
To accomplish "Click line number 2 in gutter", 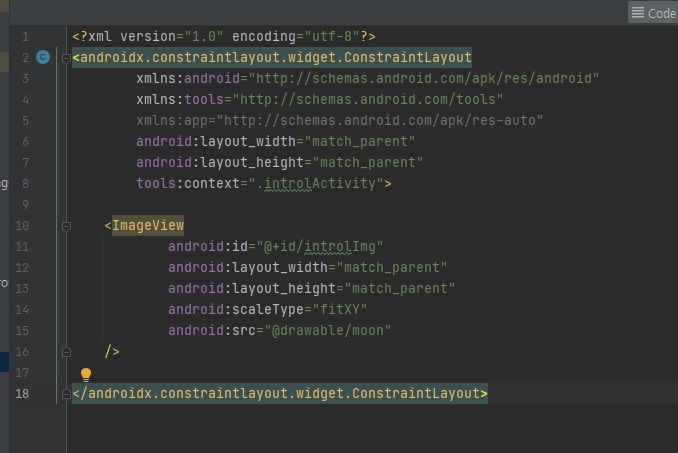I will [x=26, y=57].
